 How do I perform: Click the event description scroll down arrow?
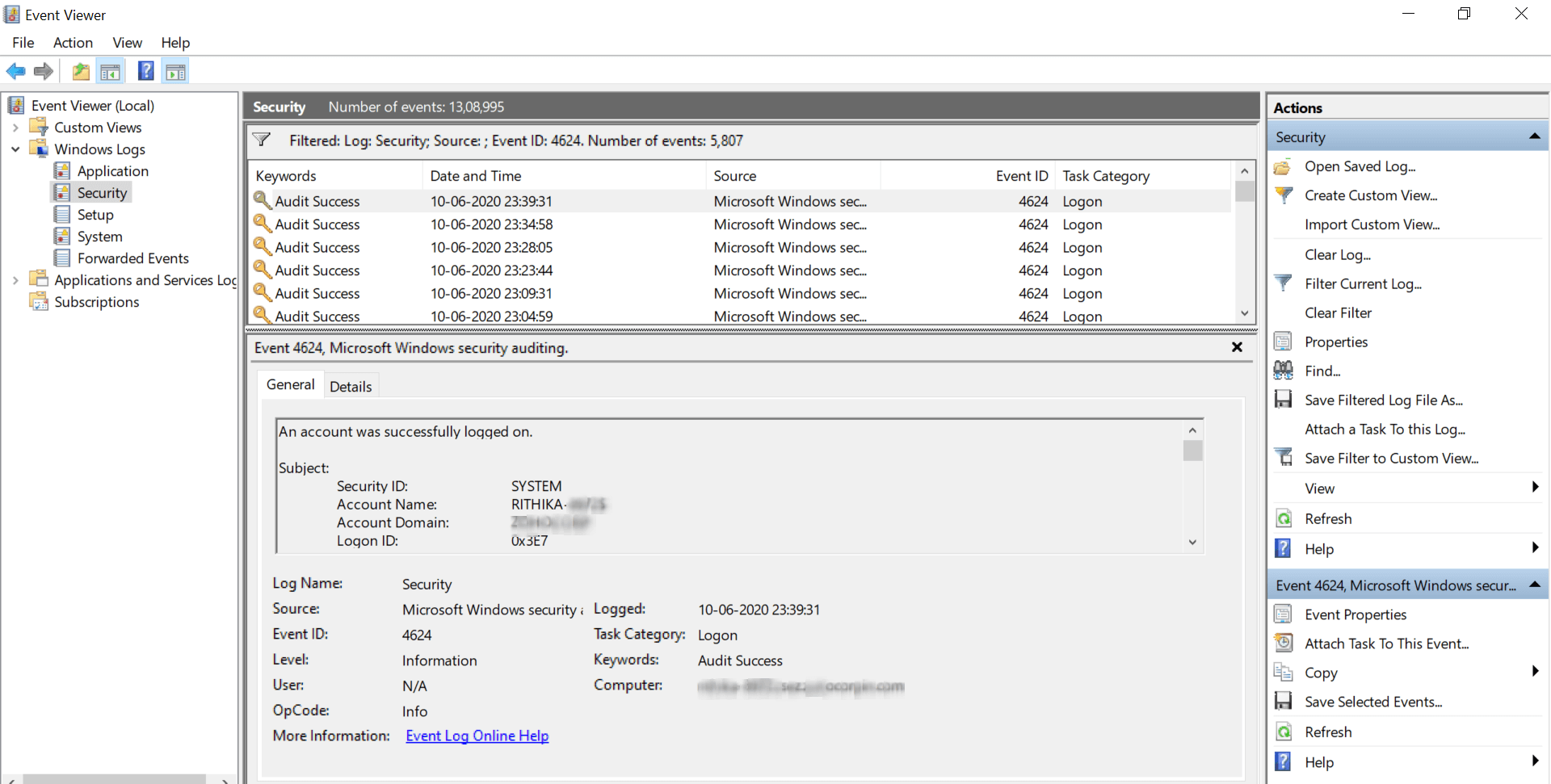point(1193,543)
